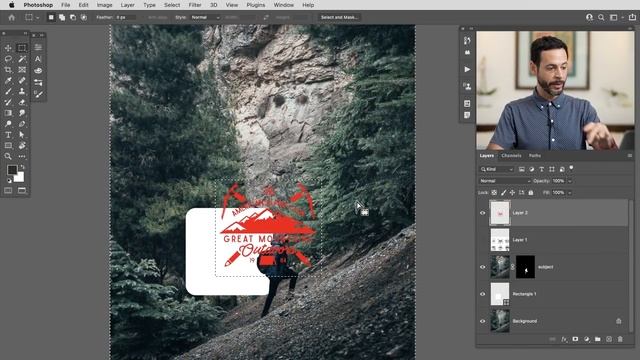This screenshot has height=360, width=640.
Task: Select the Brush tool
Action: (8, 91)
